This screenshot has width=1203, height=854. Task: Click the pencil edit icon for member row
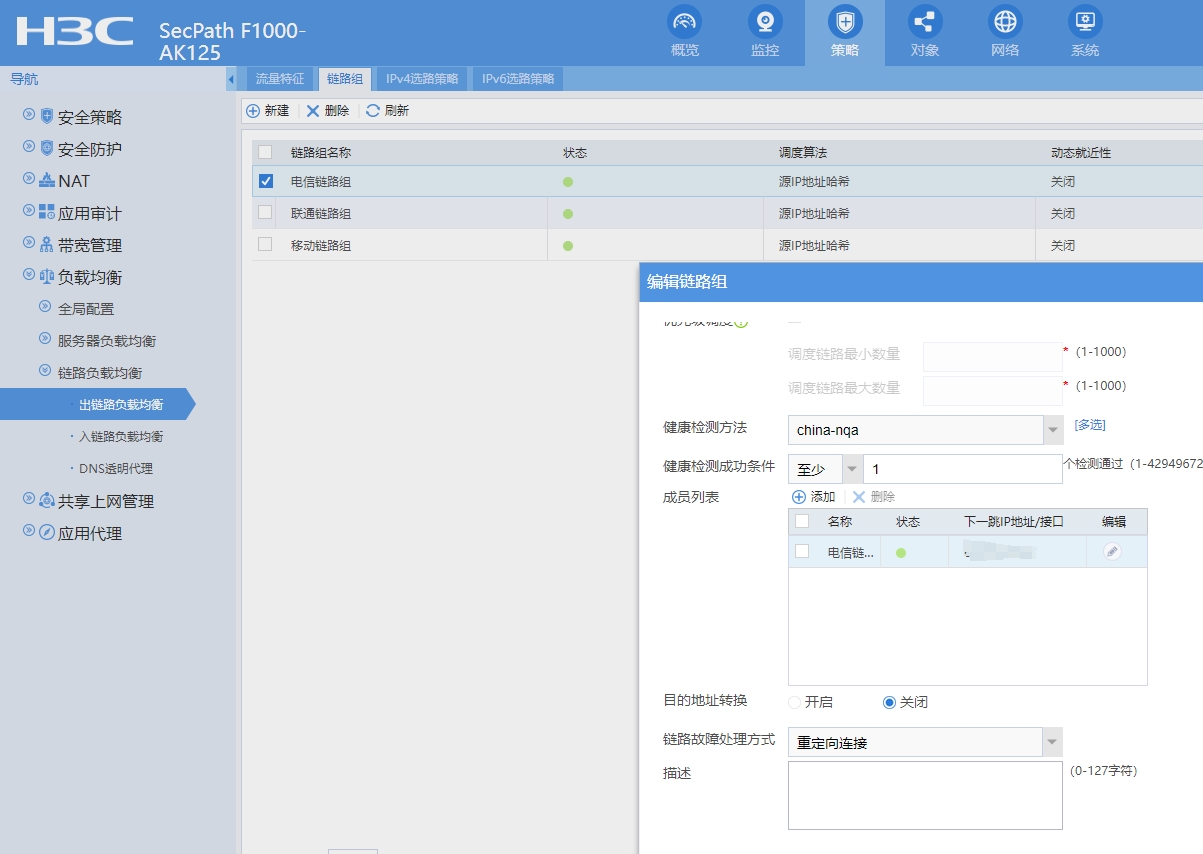pyautogui.click(x=1112, y=551)
